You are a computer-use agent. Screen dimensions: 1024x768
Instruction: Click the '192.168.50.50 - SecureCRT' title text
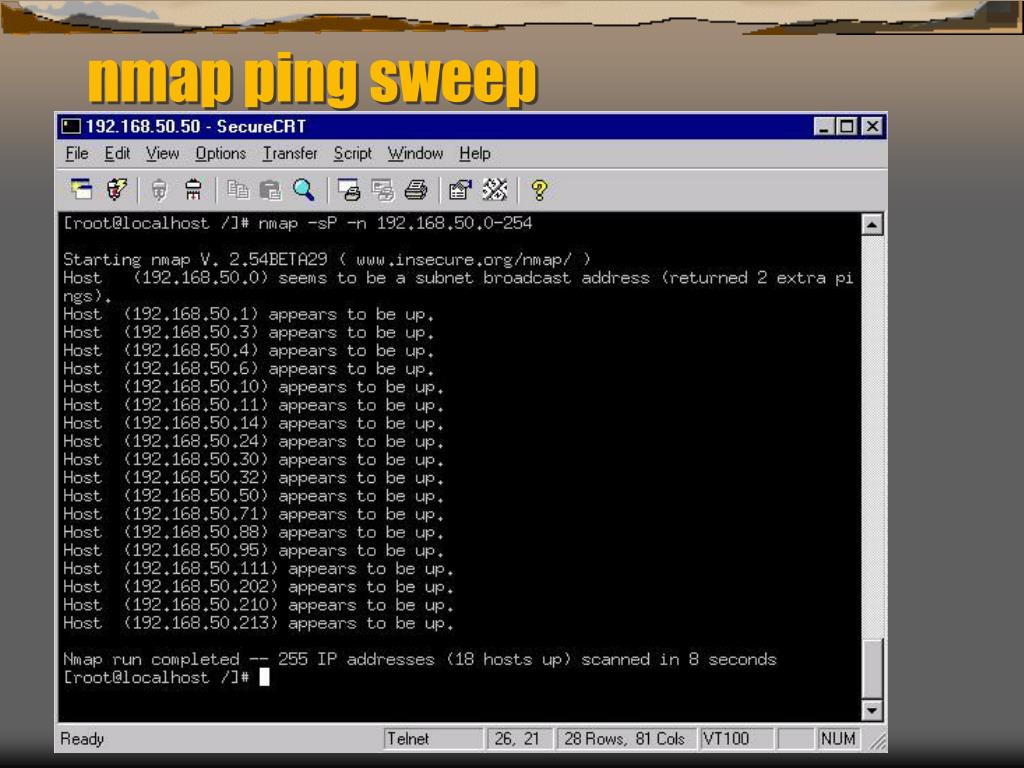point(195,126)
